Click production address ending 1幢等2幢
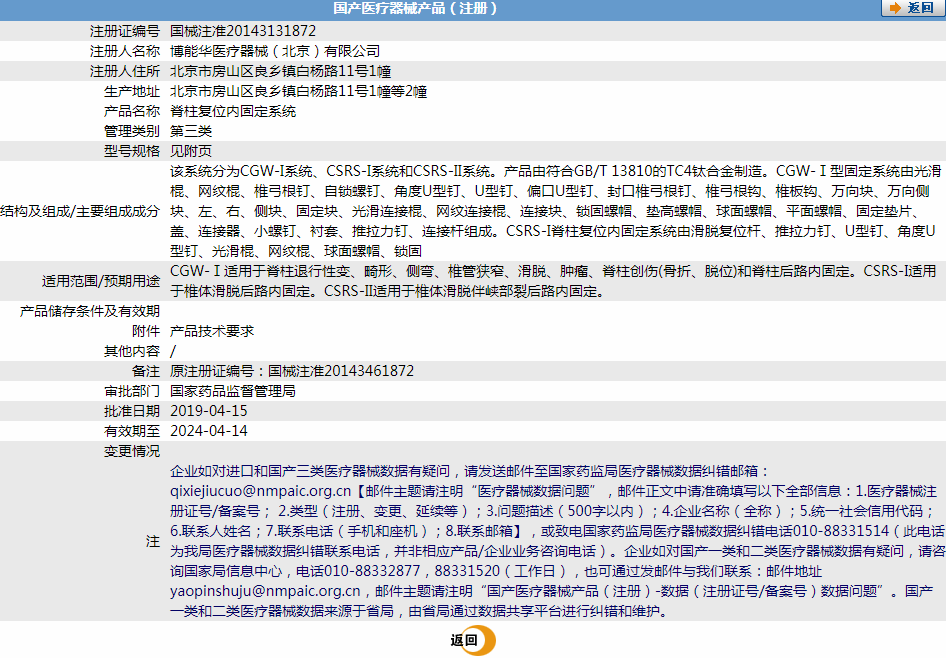The image size is (946, 658). click(x=299, y=91)
